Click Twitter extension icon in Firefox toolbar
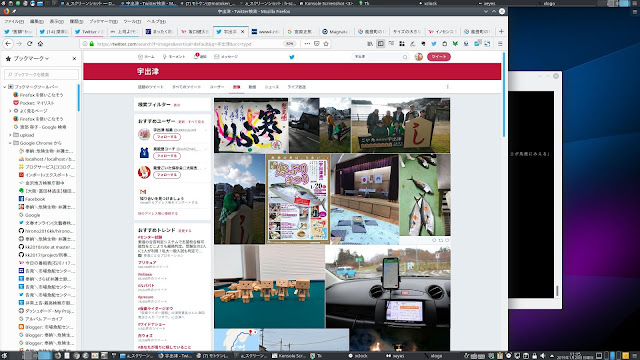This screenshot has height=360, width=640. [433, 44]
